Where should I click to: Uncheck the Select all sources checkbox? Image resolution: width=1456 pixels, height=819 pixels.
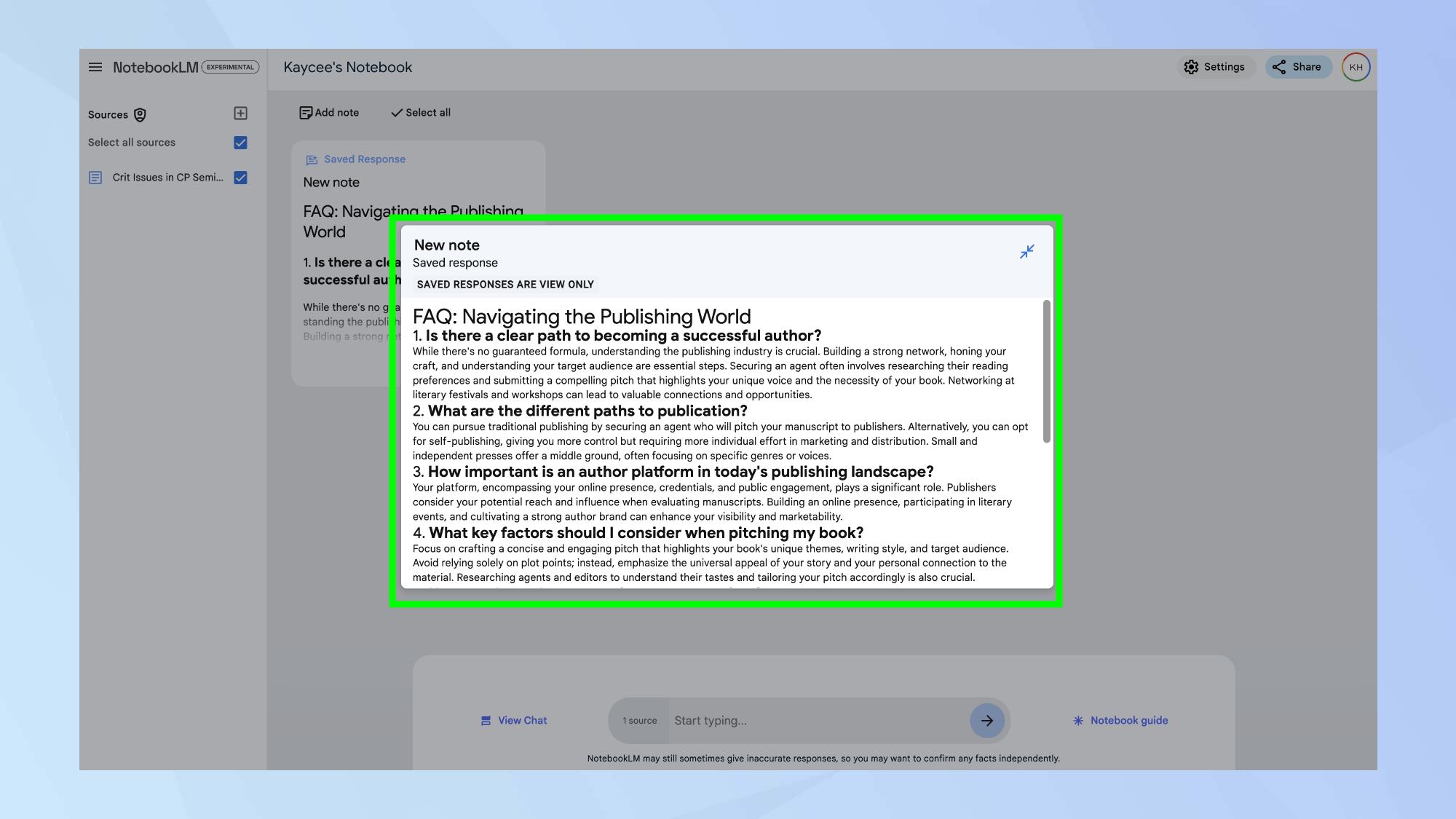240,143
